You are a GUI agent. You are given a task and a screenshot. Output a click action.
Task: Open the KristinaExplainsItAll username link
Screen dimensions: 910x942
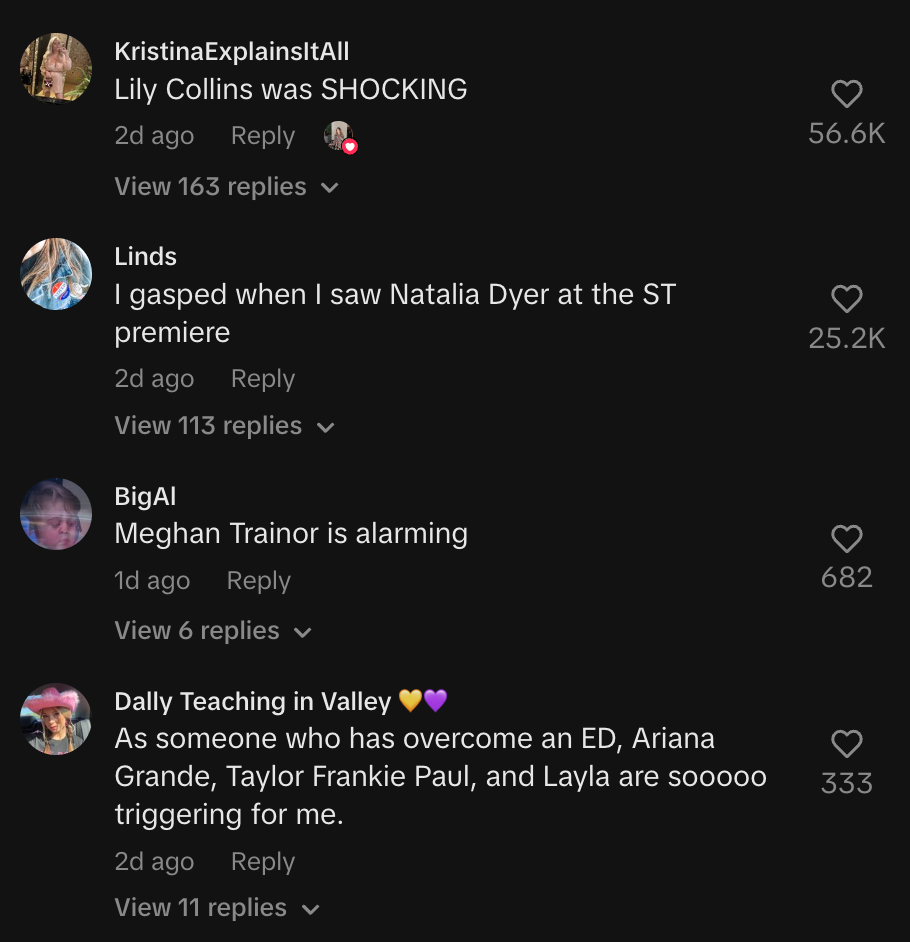(x=232, y=51)
